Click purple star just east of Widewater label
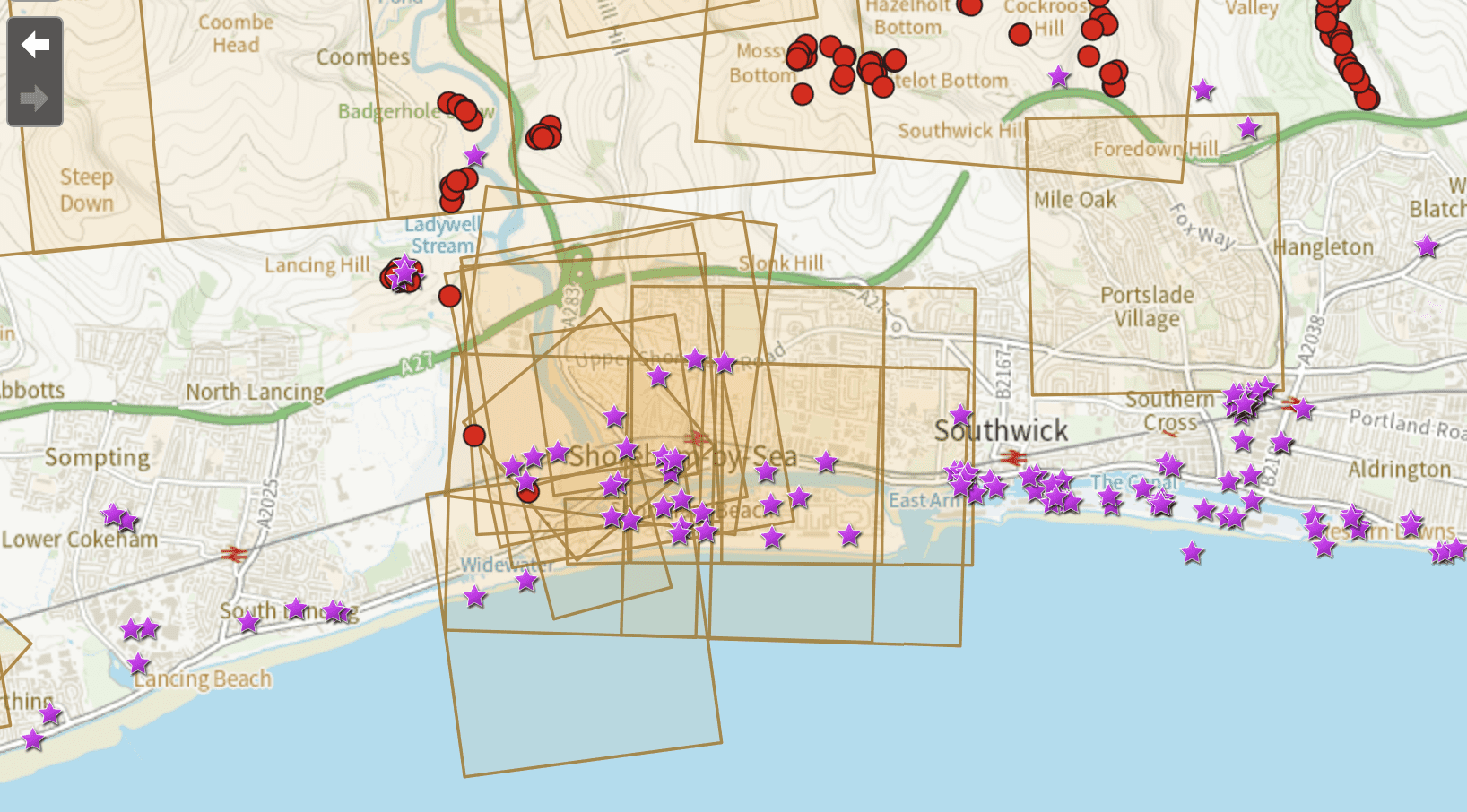This screenshot has height=812, width=1467. click(526, 581)
